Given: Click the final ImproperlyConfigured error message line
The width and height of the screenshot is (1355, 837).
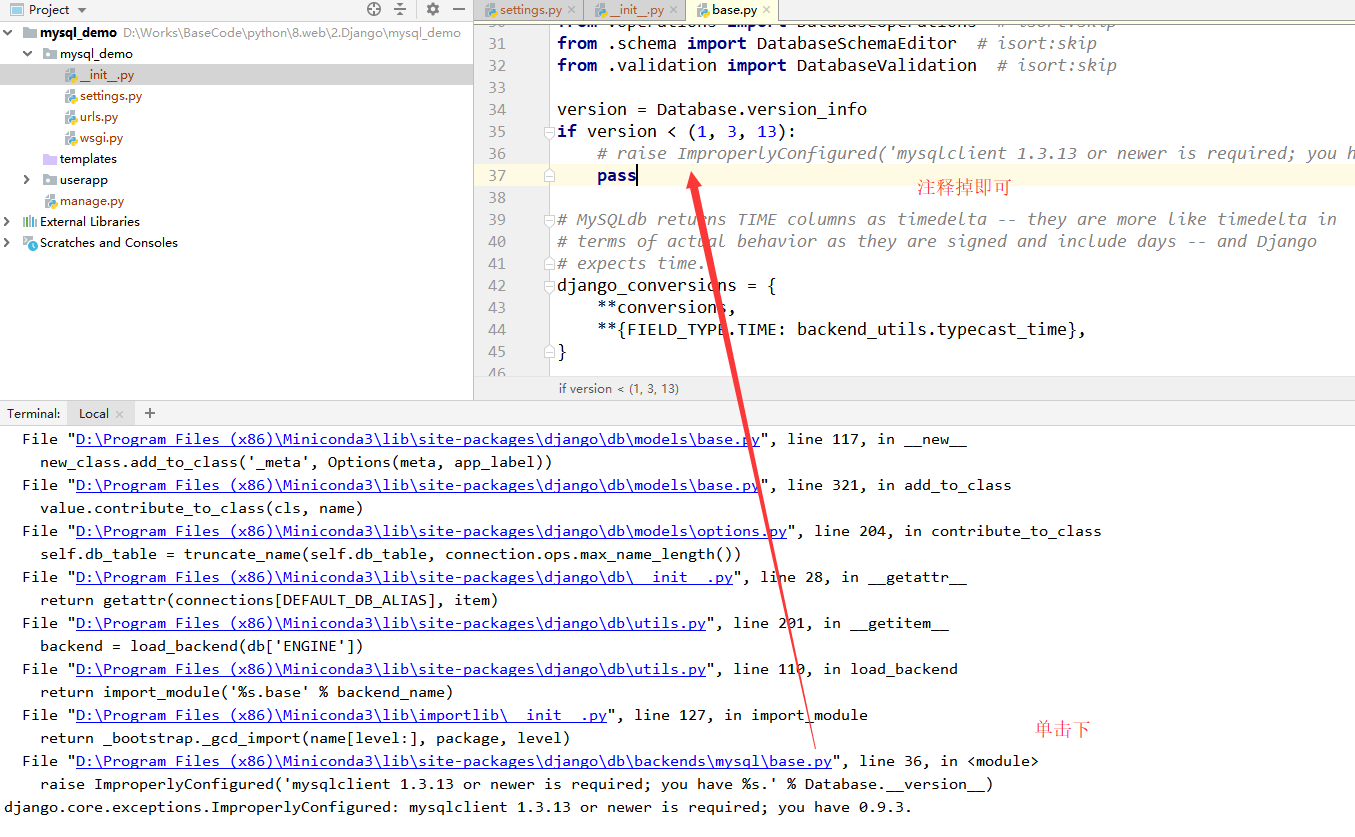Looking at the screenshot, I should [458, 807].
